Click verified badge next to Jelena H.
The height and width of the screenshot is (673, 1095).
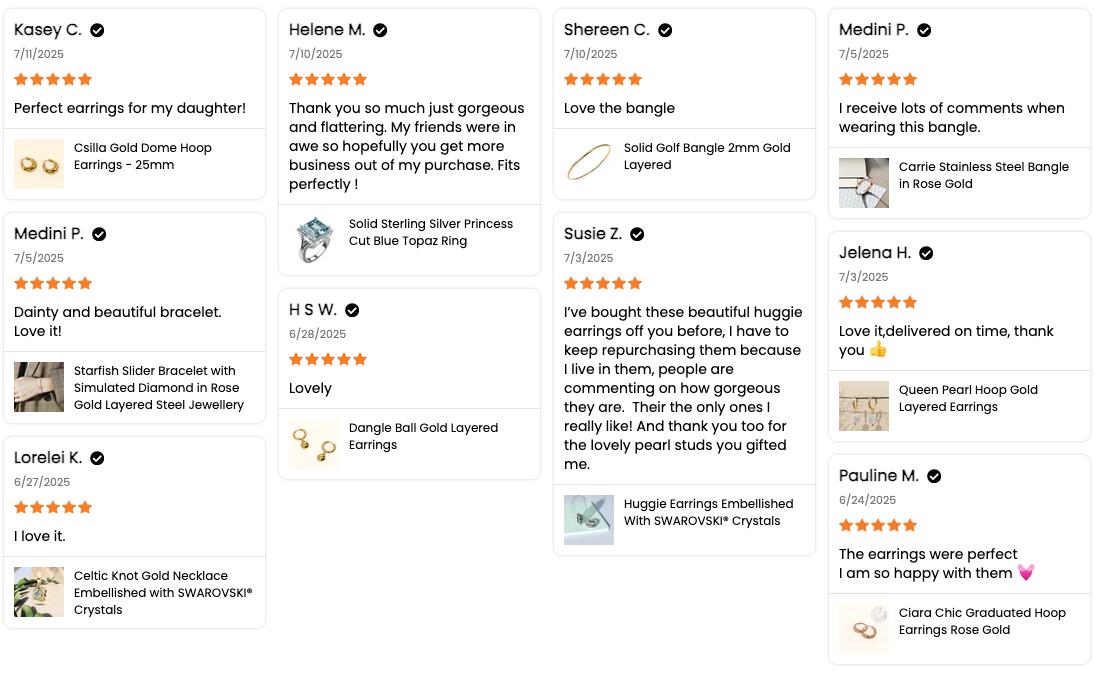[x=926, y=253]
